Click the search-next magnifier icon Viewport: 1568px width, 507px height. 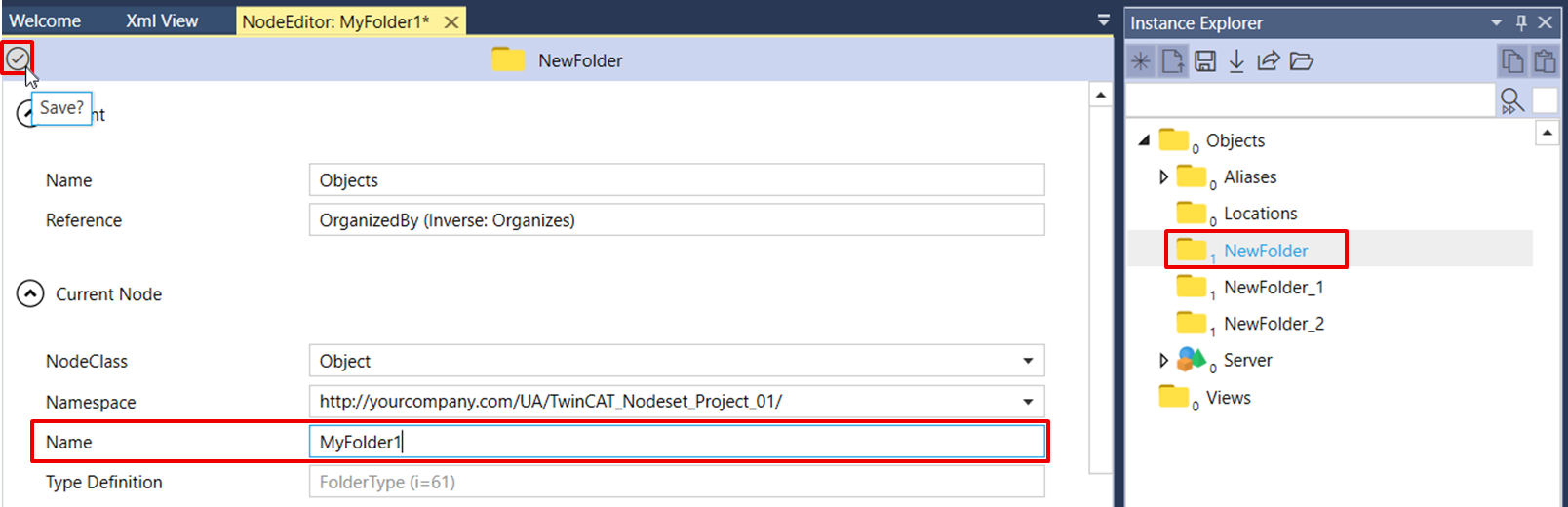[x=1512, y=100]
